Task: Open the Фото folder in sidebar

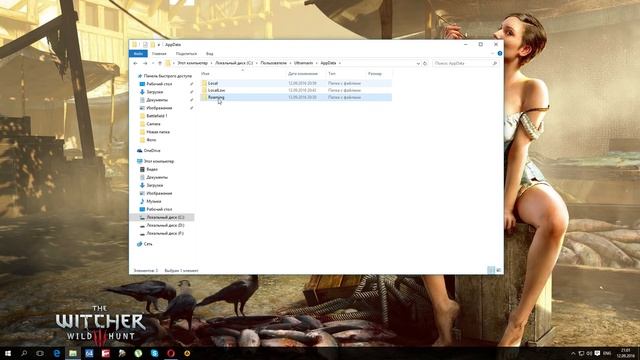Action: click(x=151, y=140)
